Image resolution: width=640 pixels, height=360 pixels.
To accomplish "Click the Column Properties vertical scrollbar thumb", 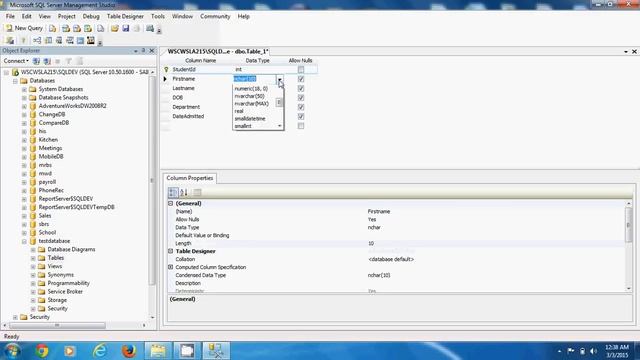I will (x=629, y=225).
